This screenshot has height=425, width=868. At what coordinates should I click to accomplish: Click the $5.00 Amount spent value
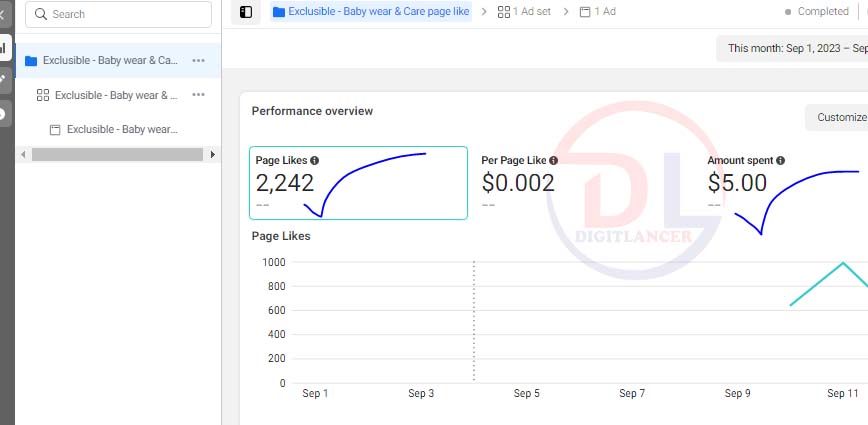(737, 183)
